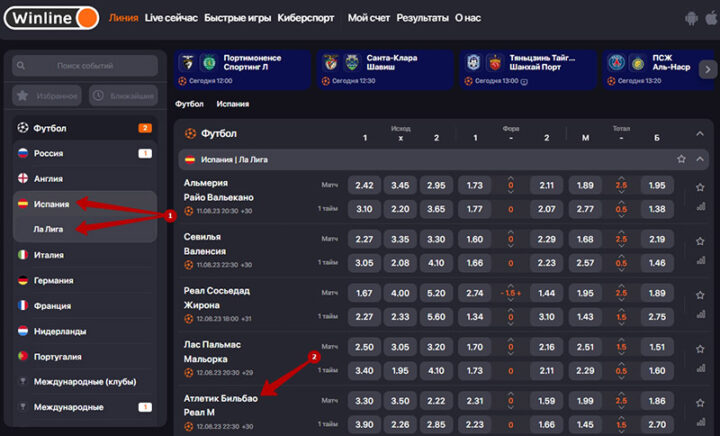Viewport: 720px width, 436px height.
Task: Favorite the Almería vs Rayo Vallecano match star
Action: click(700, 186)
